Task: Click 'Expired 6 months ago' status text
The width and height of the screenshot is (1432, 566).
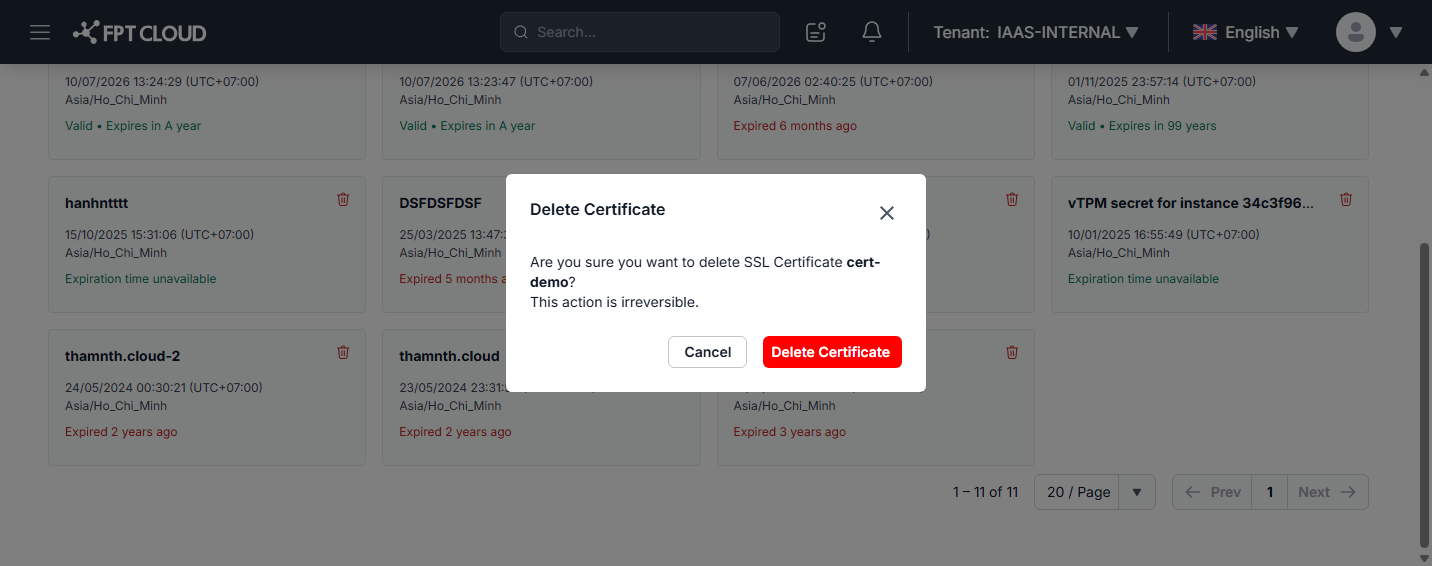Action: 795,126
